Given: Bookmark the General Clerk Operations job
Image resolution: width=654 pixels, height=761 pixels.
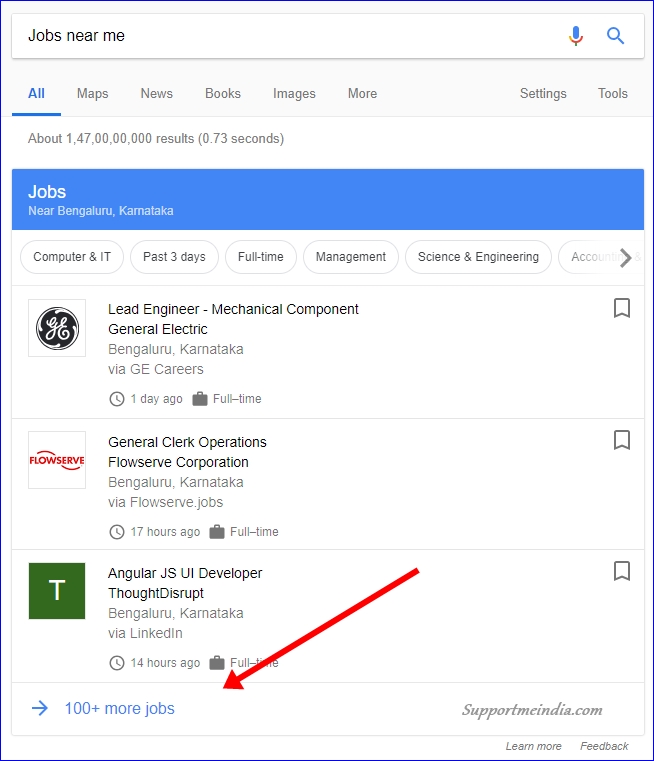Looking at the screenshot, I should (622, 440).
